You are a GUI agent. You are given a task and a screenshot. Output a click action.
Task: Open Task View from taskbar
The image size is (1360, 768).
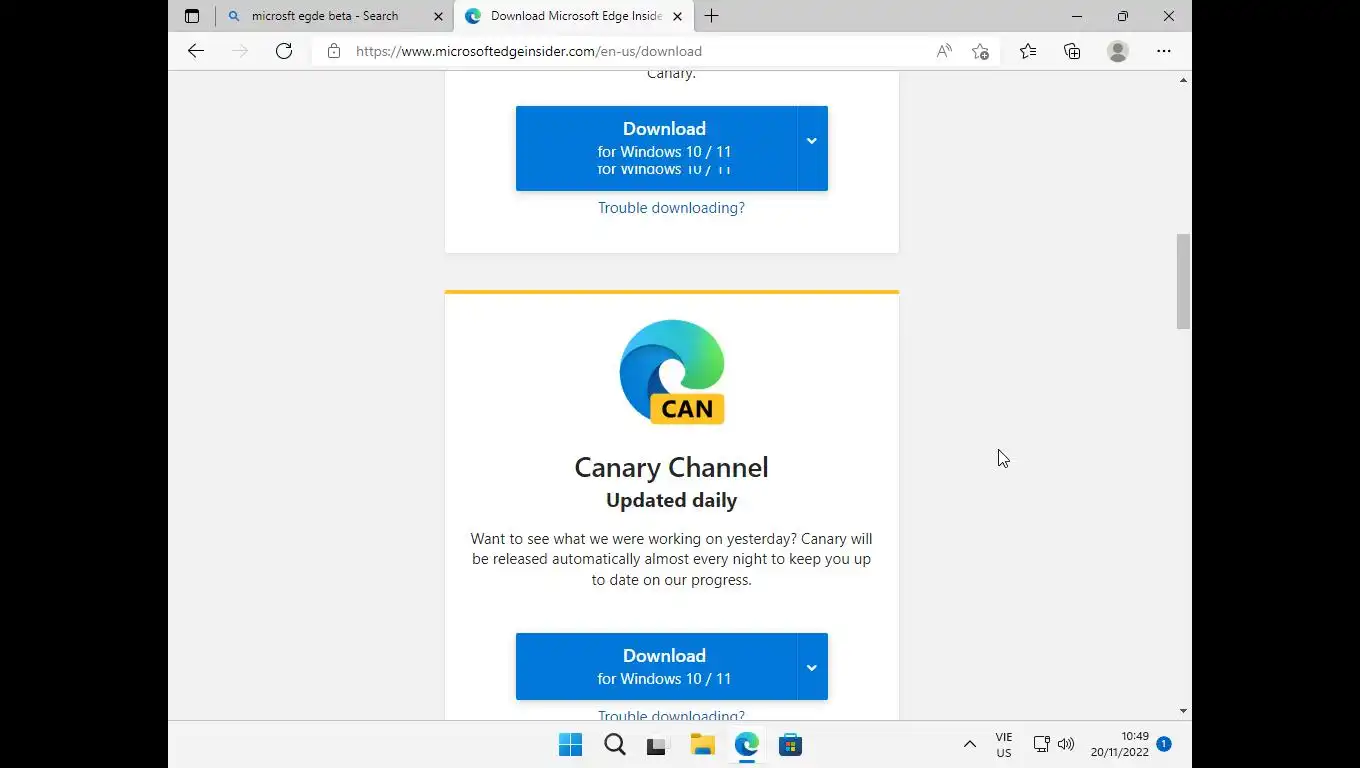click(x=656, y=745)
